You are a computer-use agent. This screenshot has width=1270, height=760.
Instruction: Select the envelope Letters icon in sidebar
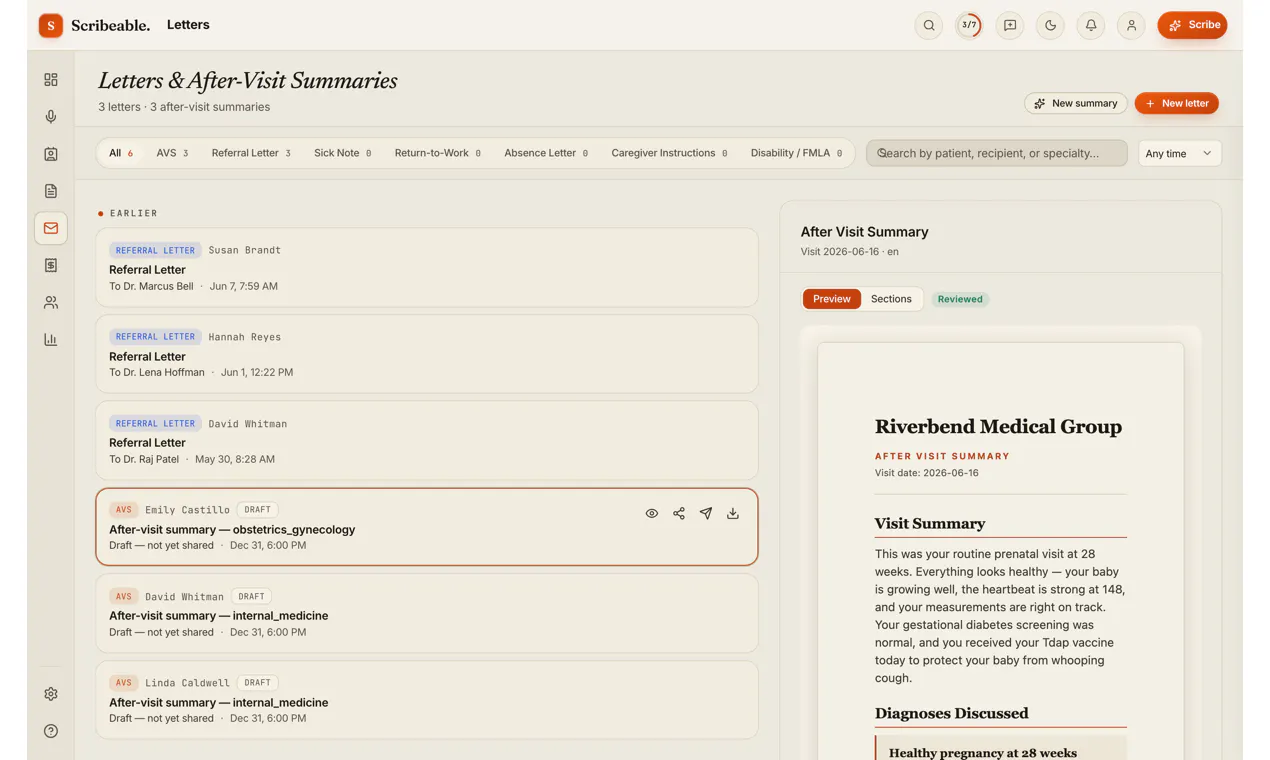[51, 228]
